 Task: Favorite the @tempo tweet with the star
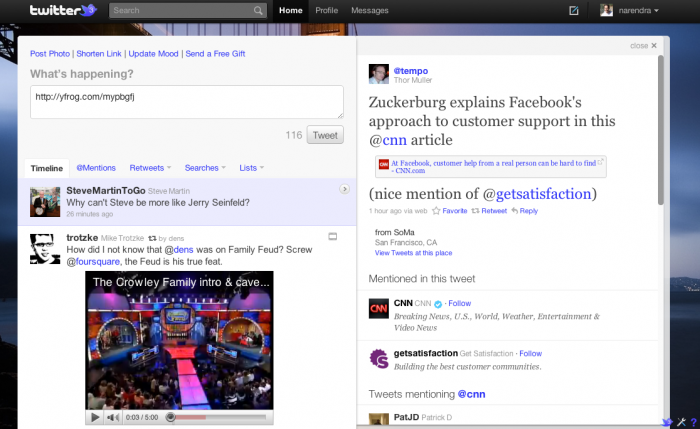click(x=450, y=211)
